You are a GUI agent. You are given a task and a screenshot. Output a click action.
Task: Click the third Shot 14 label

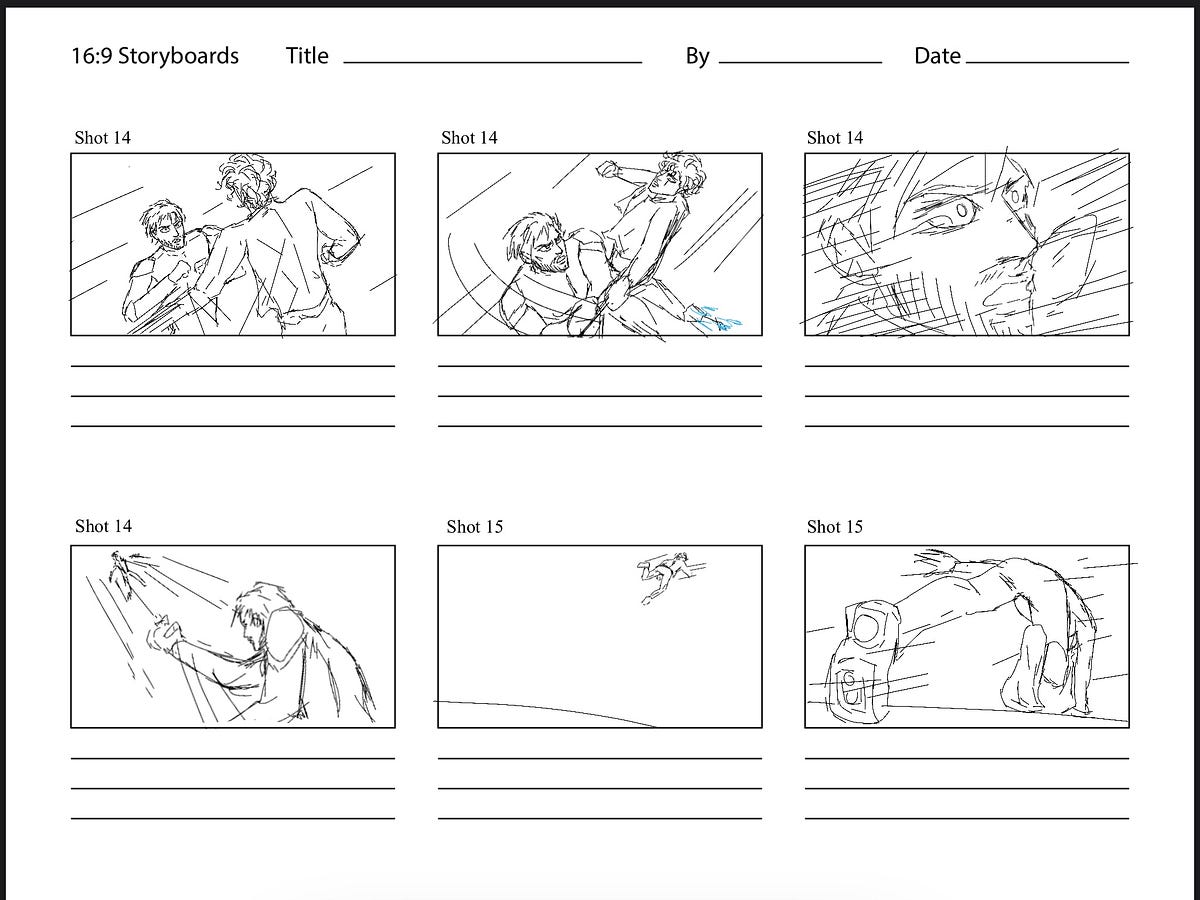[x=835, y=138]
